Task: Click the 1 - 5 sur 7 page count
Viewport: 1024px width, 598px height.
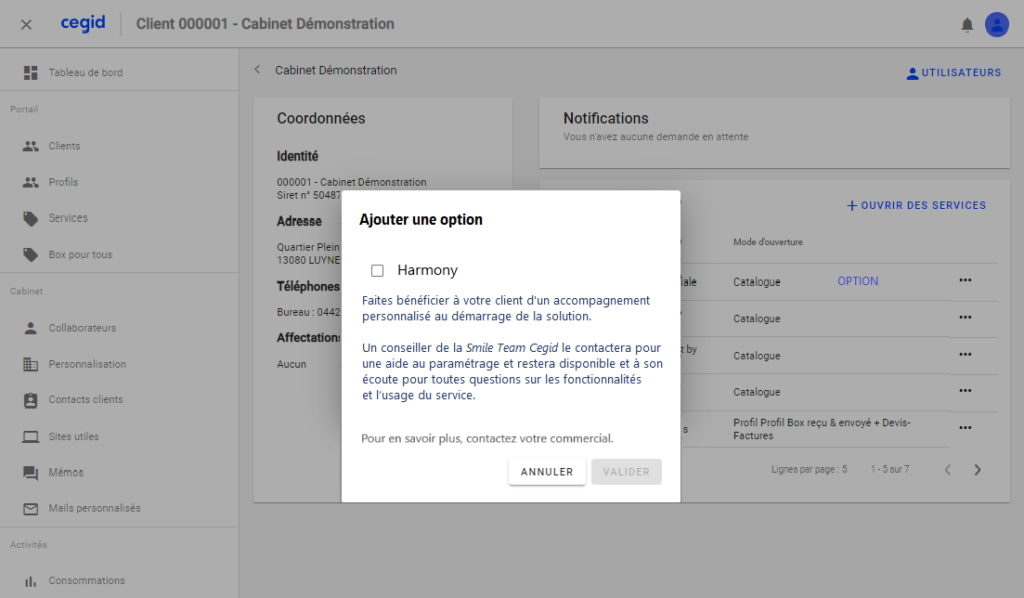Action: (x=889, y=469)
